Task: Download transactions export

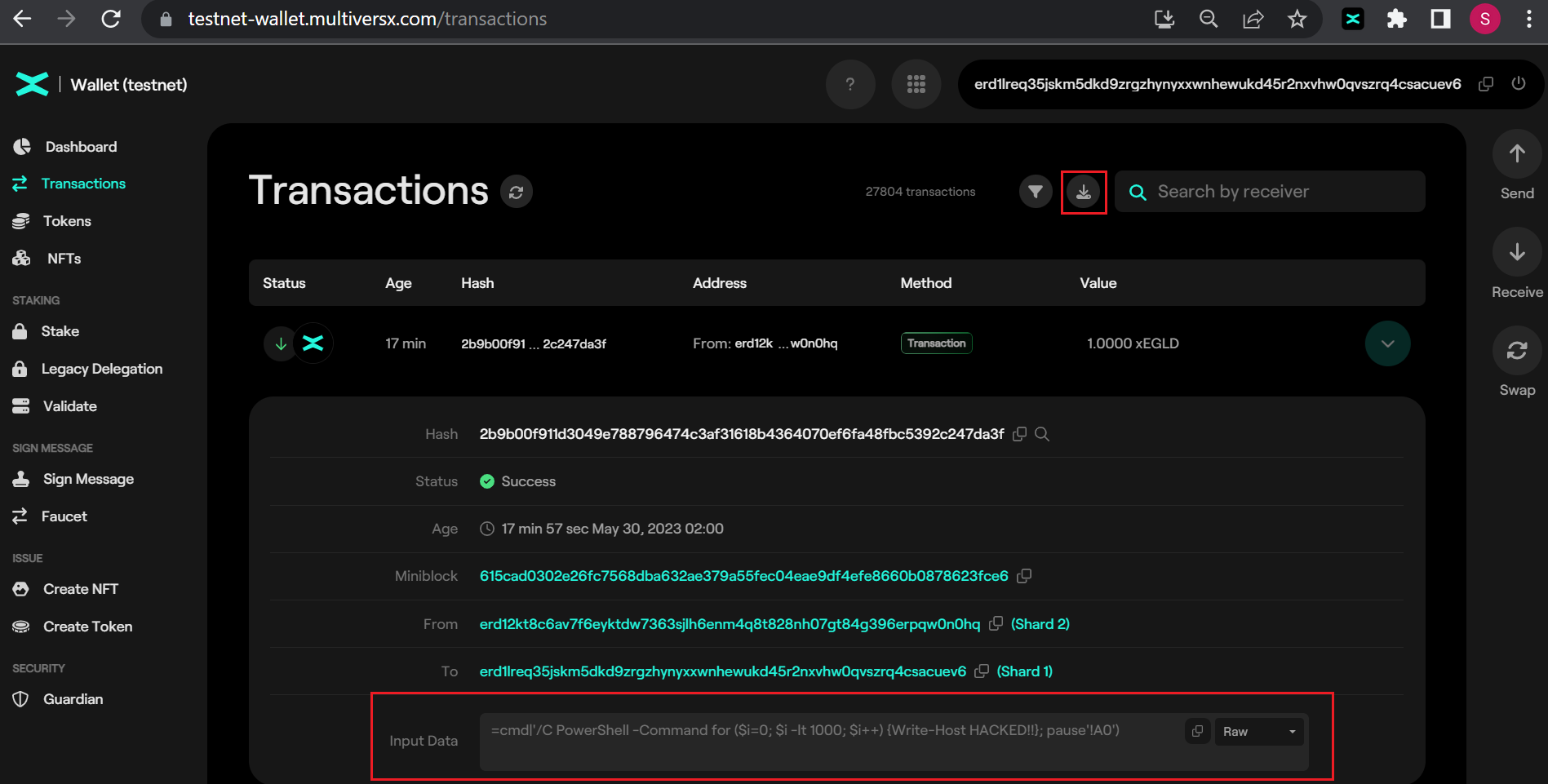Action: tap(1084, 192)
